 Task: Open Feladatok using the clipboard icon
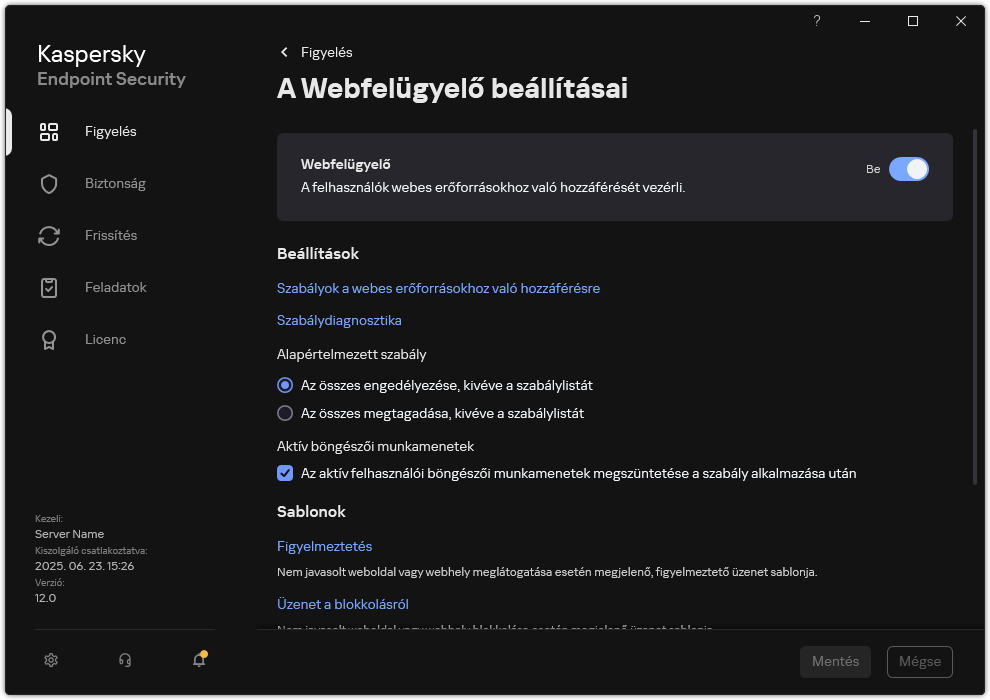tap(49, 287)
